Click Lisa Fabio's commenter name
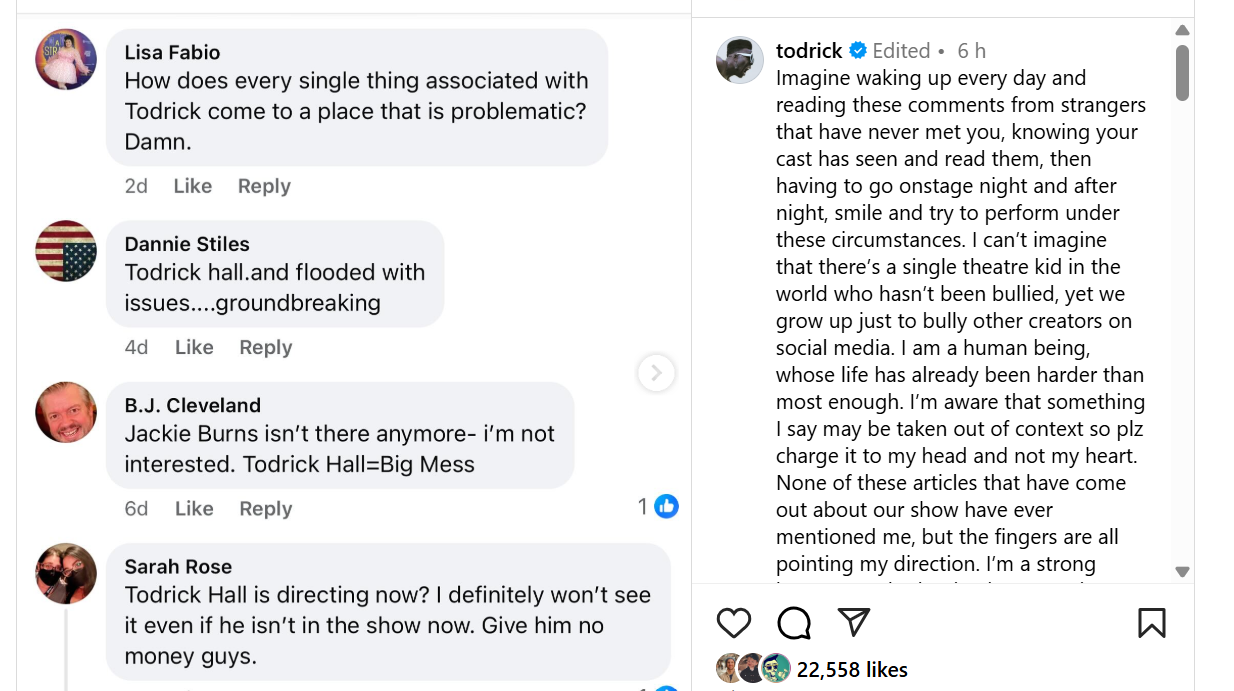The height and width of the screenshot is (691, 1234). 172,52
